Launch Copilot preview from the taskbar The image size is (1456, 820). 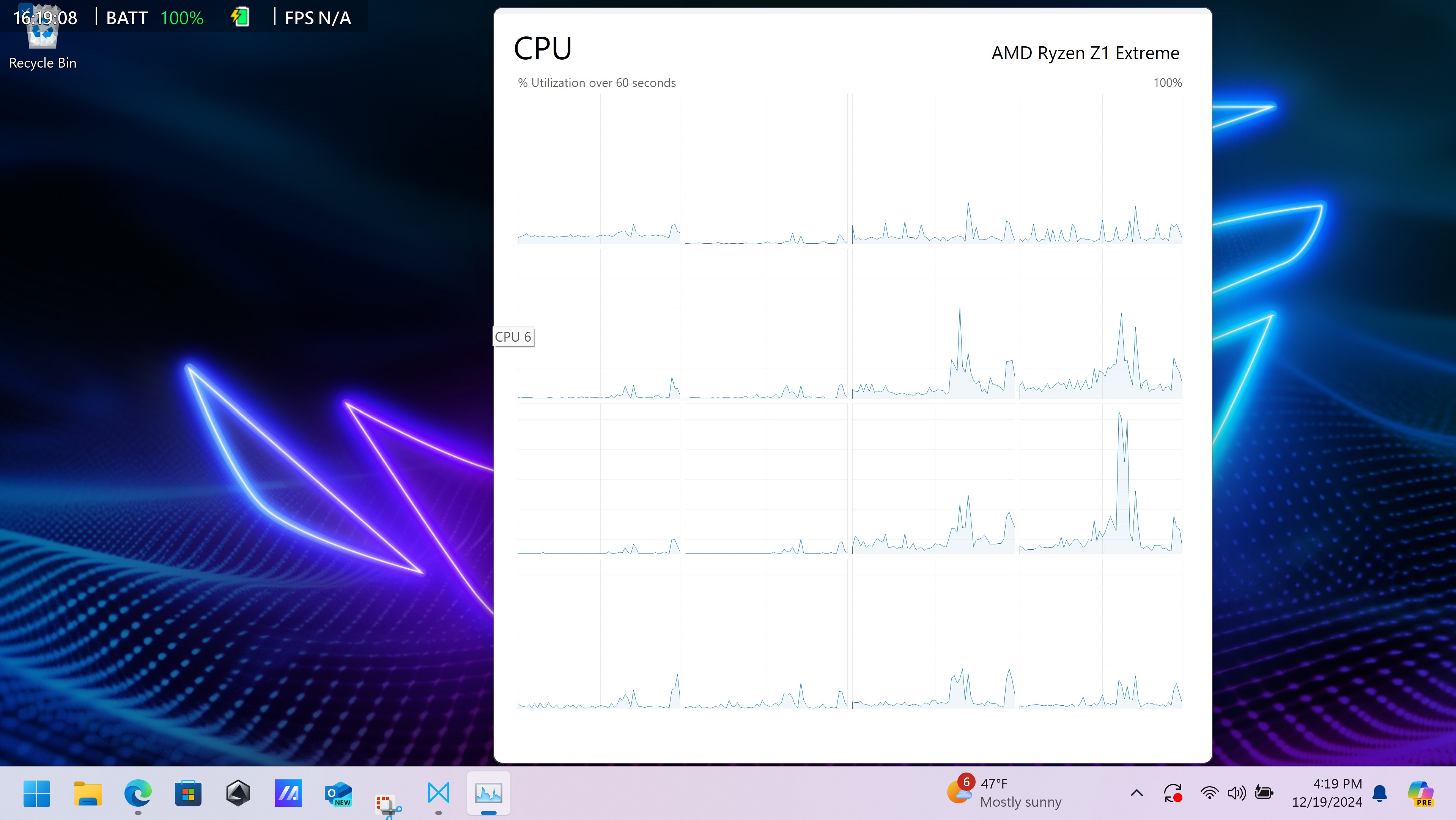click(x=1421, y=793)
